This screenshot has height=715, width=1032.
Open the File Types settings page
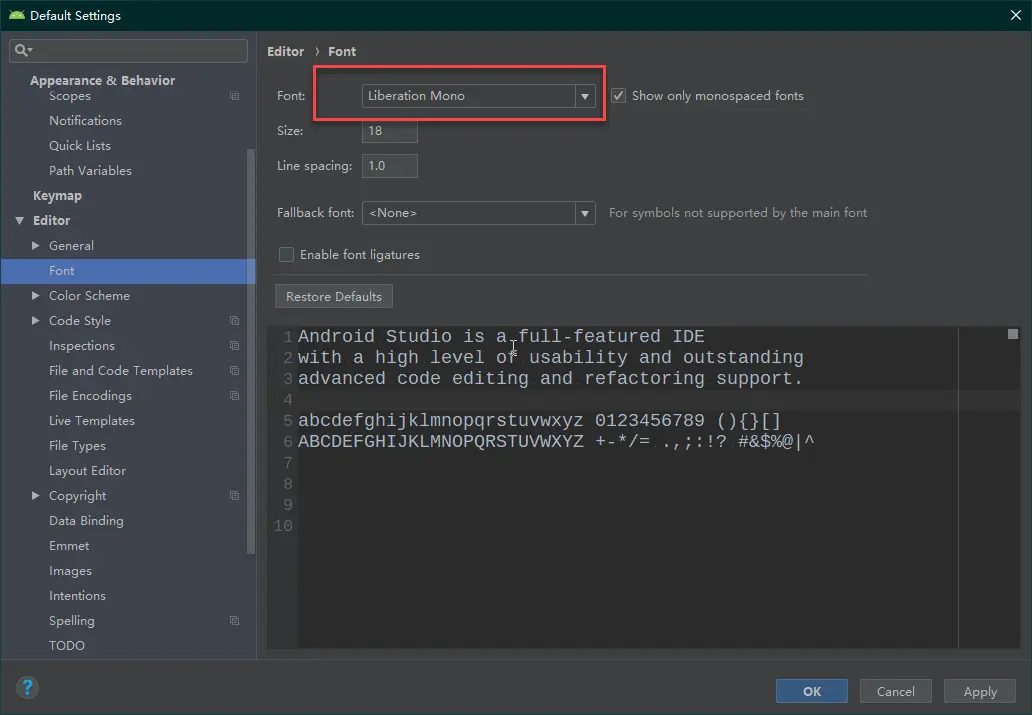[x=77, y=446]
